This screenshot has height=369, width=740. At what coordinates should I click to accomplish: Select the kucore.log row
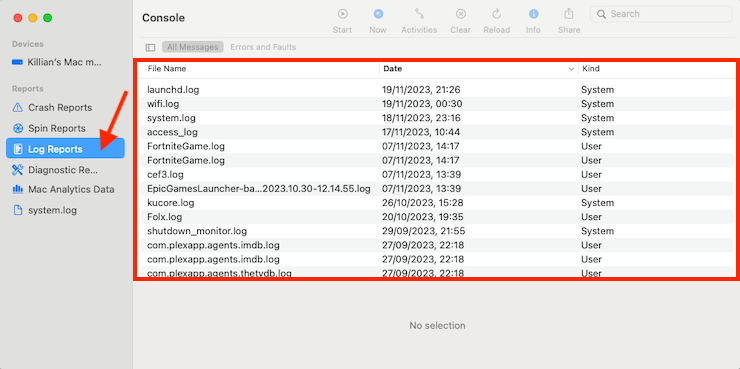[437, 203]
